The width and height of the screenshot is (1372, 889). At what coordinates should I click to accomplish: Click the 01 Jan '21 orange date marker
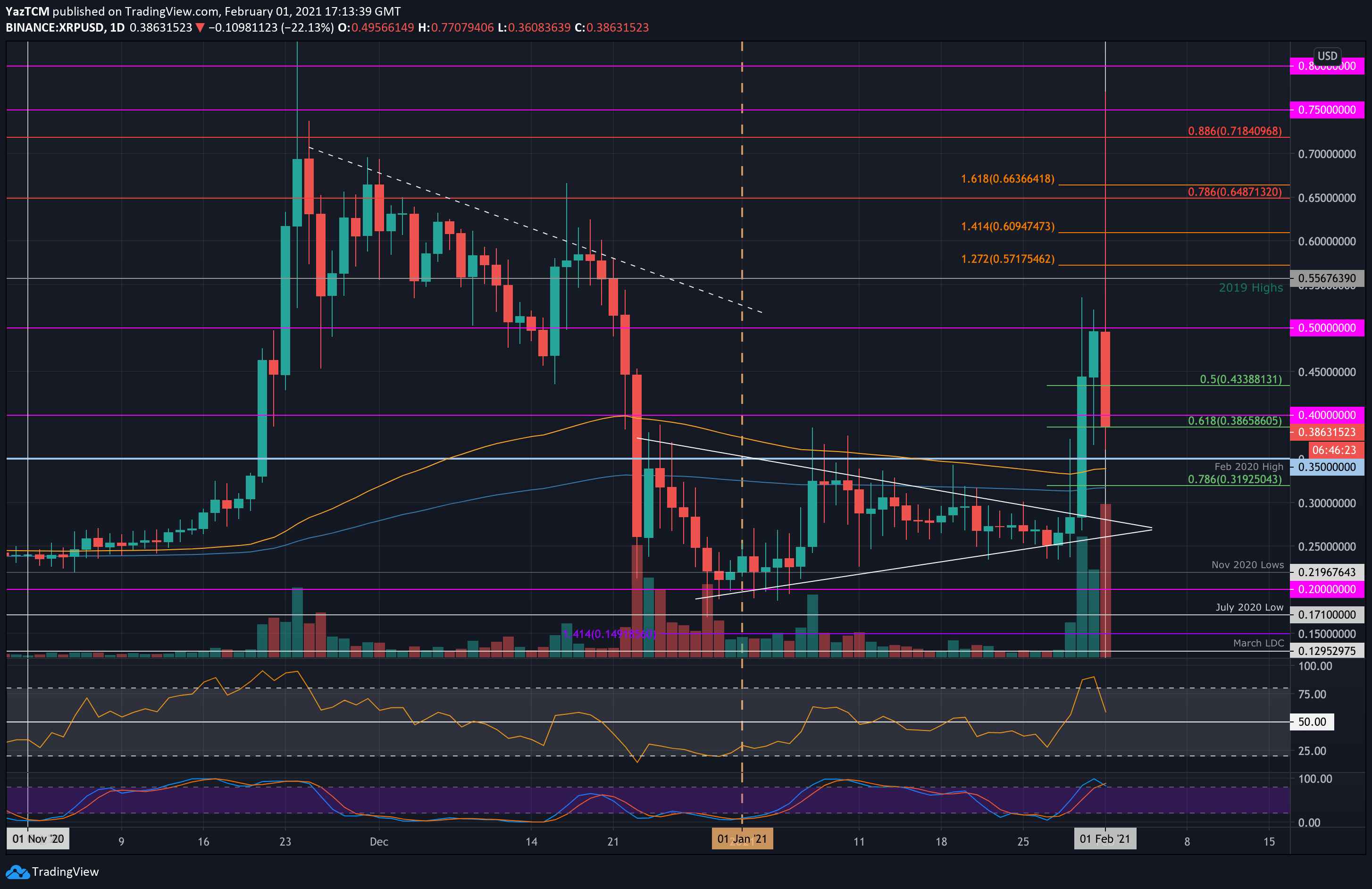pos(742,839)
